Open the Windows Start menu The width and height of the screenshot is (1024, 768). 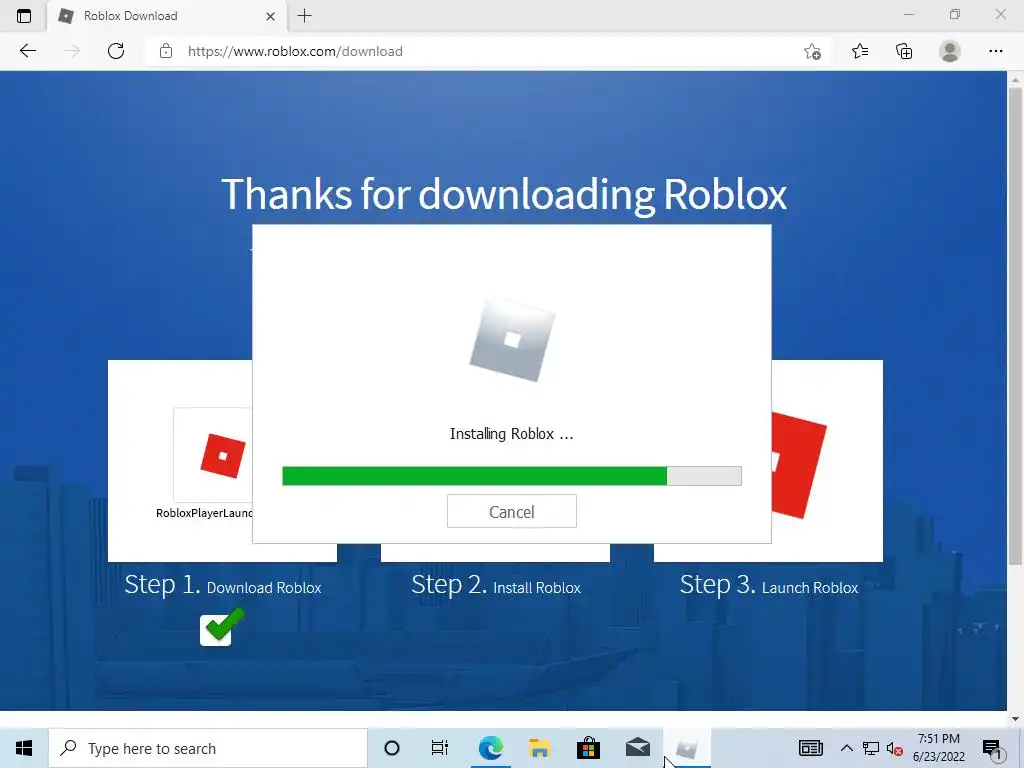tap(24, 748)
